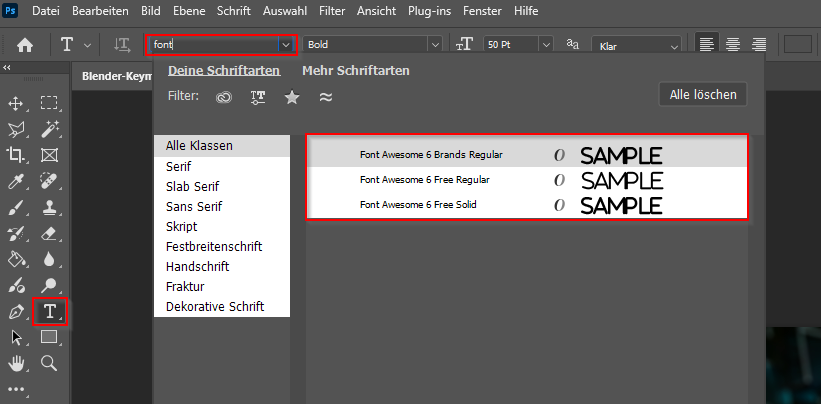Select the Paint Bucket tool
The height and width of the screenshot is (404, 821).
[16, 259]
